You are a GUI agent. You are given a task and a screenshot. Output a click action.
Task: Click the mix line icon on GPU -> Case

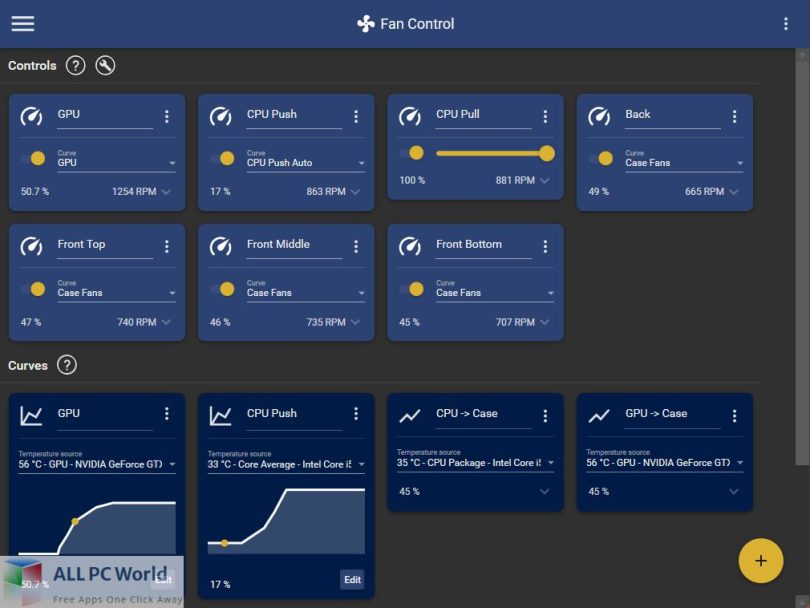pyautogui.click(x=599, y=416)
